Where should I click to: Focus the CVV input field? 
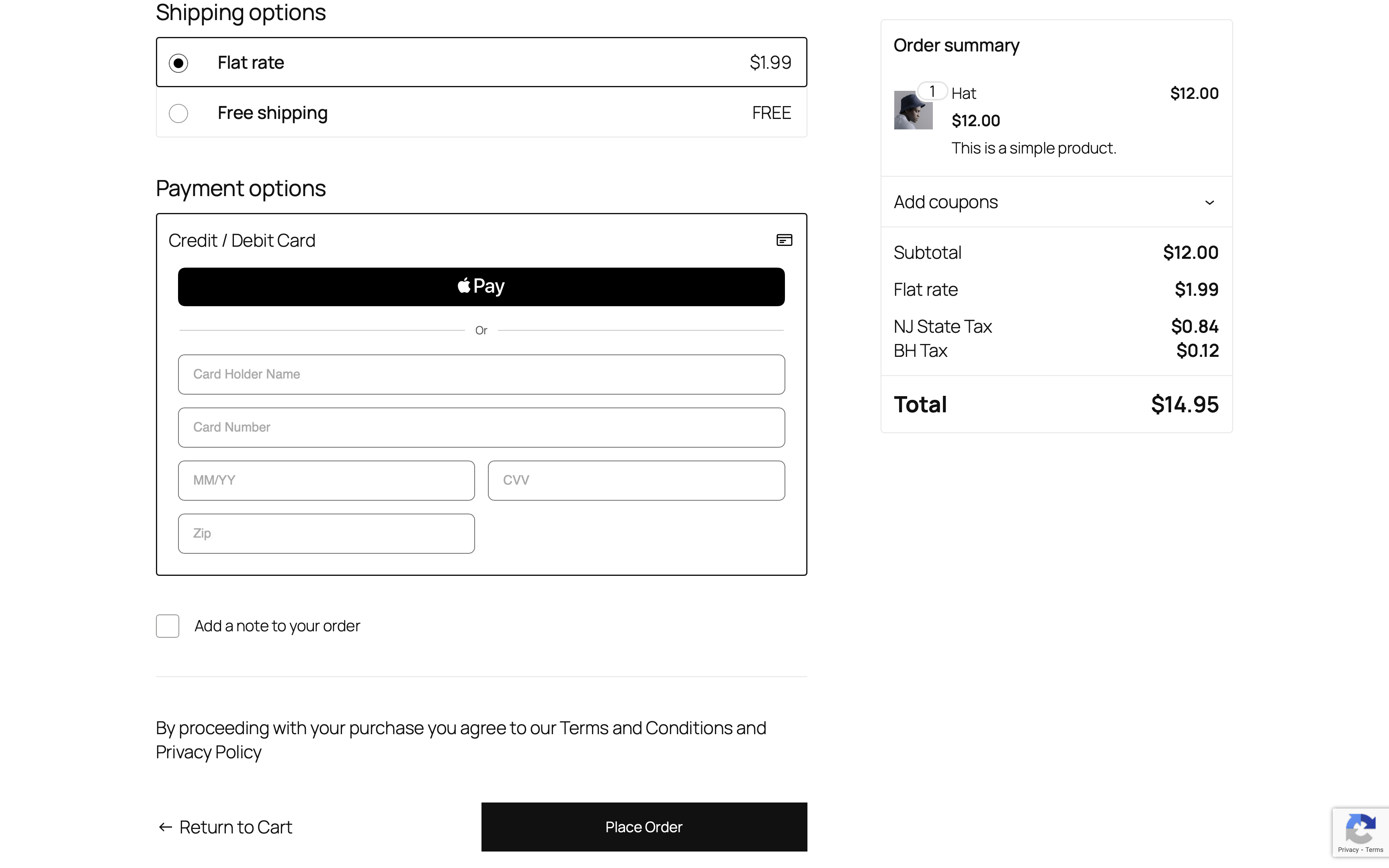(635, 480)
